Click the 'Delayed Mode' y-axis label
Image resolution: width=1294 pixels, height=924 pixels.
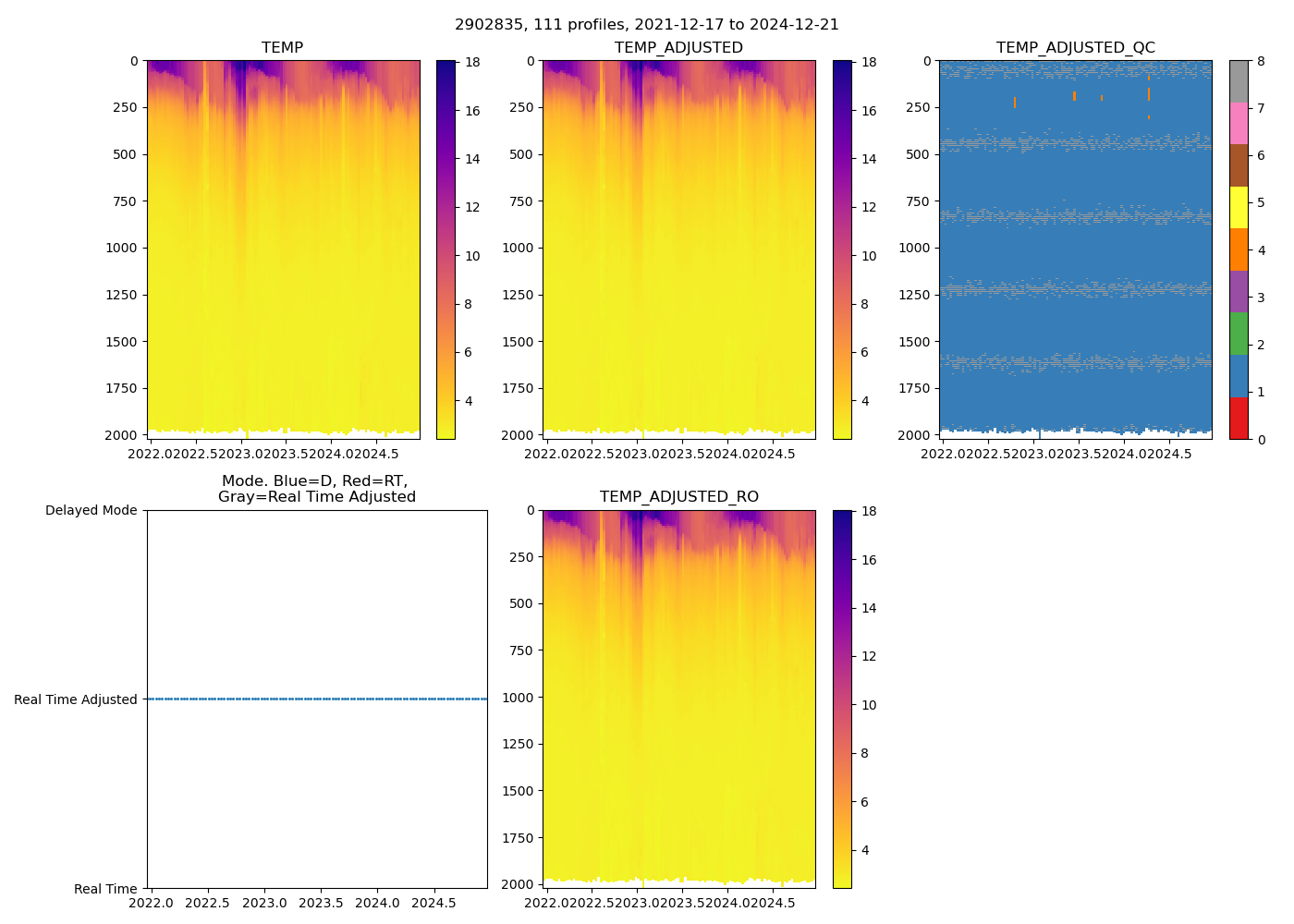pyautogui.click(x=91, y=511)
